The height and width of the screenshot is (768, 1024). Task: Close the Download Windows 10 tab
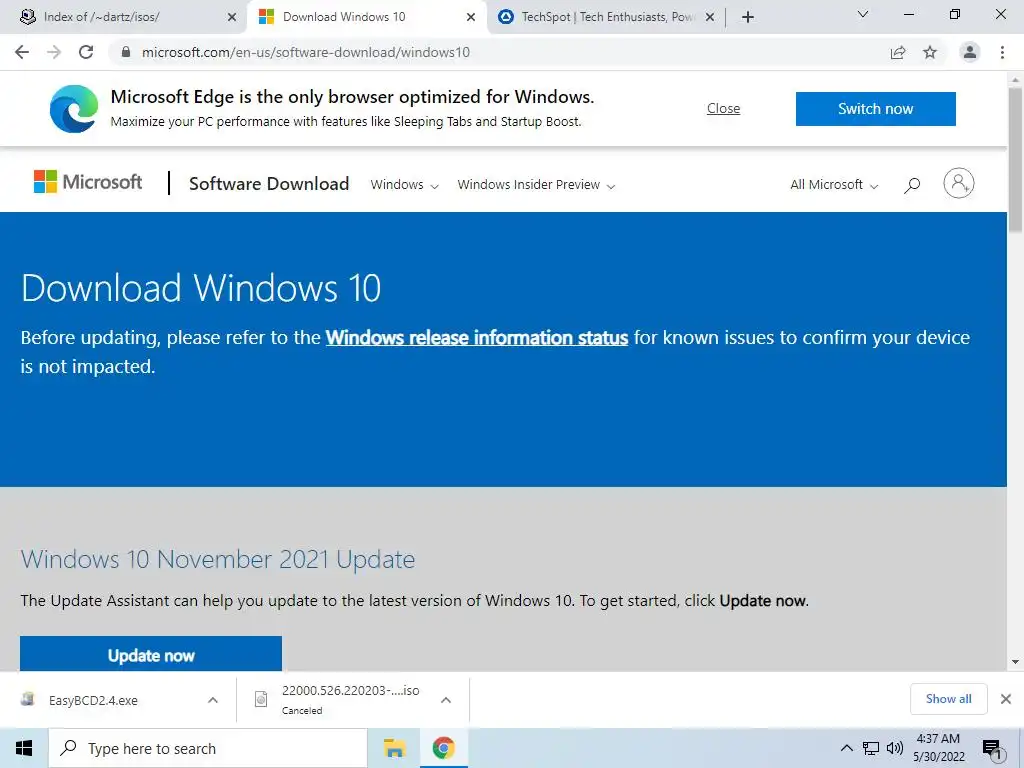(x=471, y=18)
